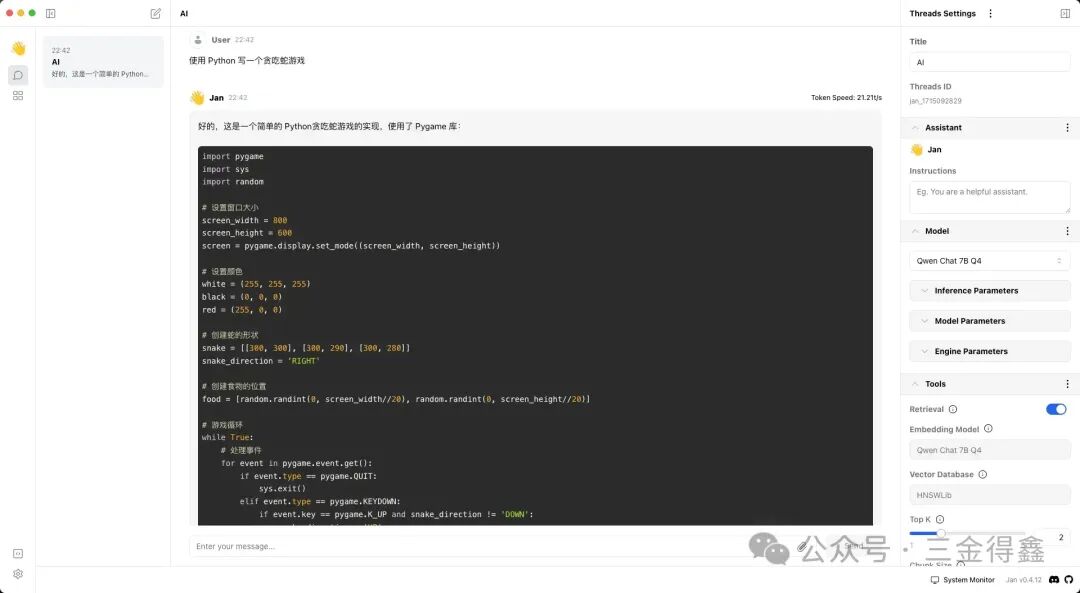Click the Title input field containing AI
This screenshot has height=593, width=1080.
click(x=990, y=62)
